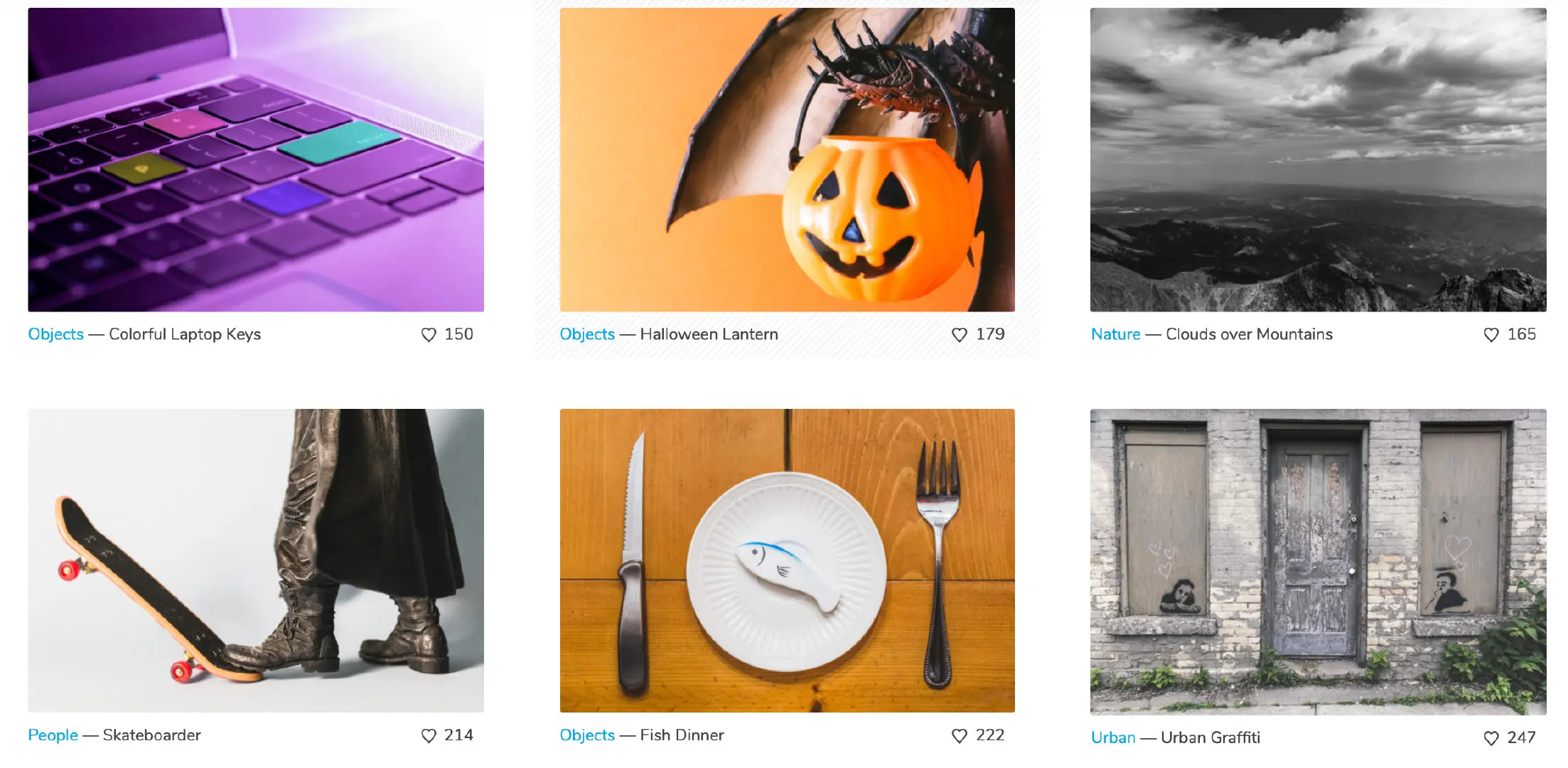
Task: Click Objects link beside Fish Dinner
Action: [587, 735]
